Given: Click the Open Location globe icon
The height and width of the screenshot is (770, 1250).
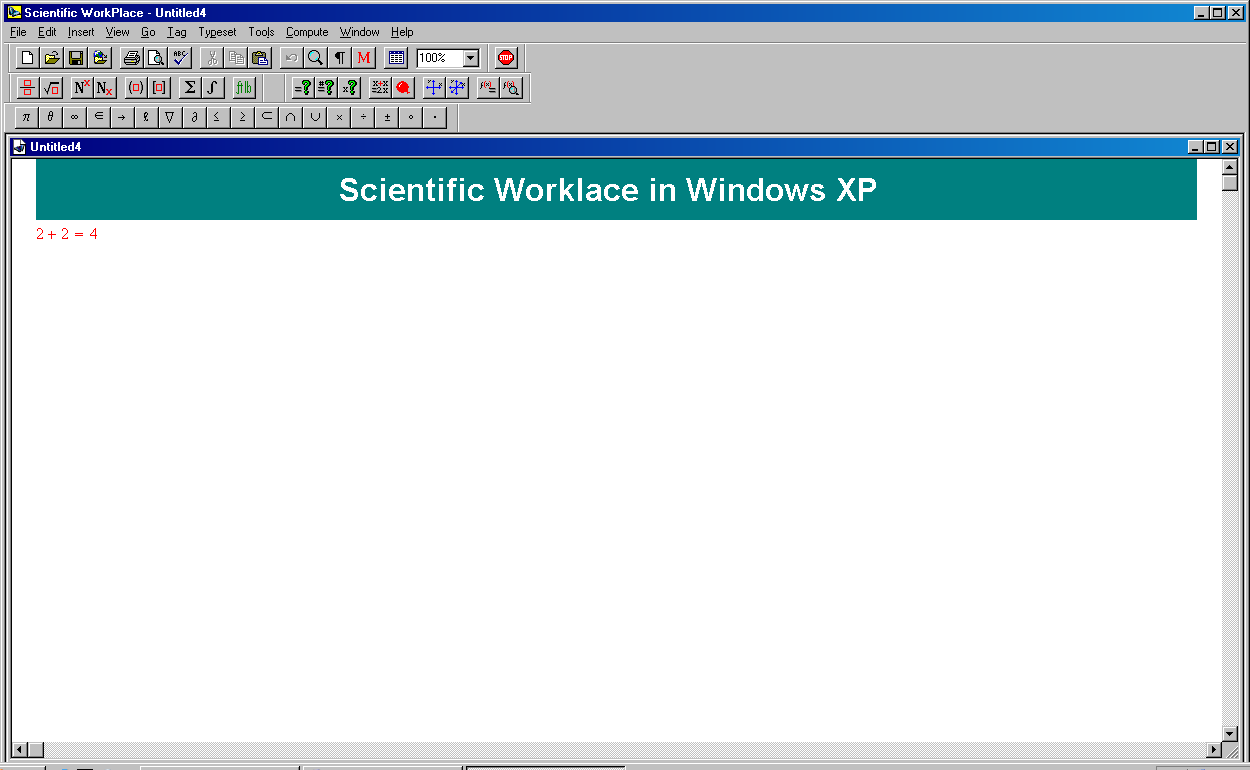Looking at the screenshot, I should pos(99,58).
